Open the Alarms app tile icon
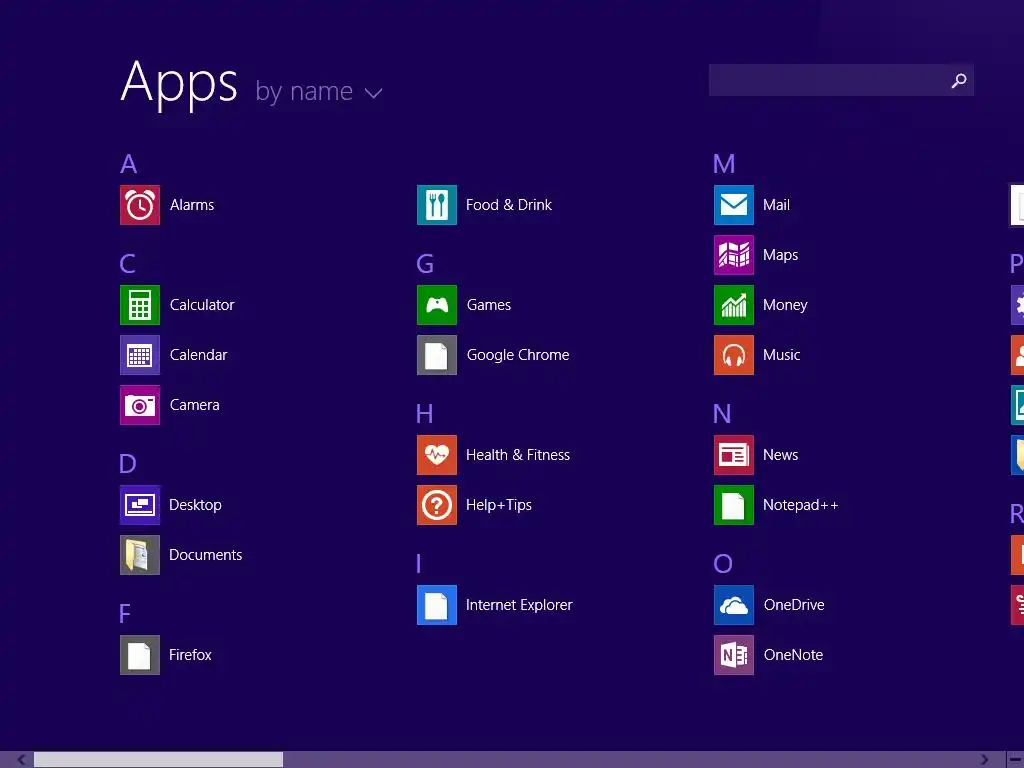 click(x=140, y=205)
